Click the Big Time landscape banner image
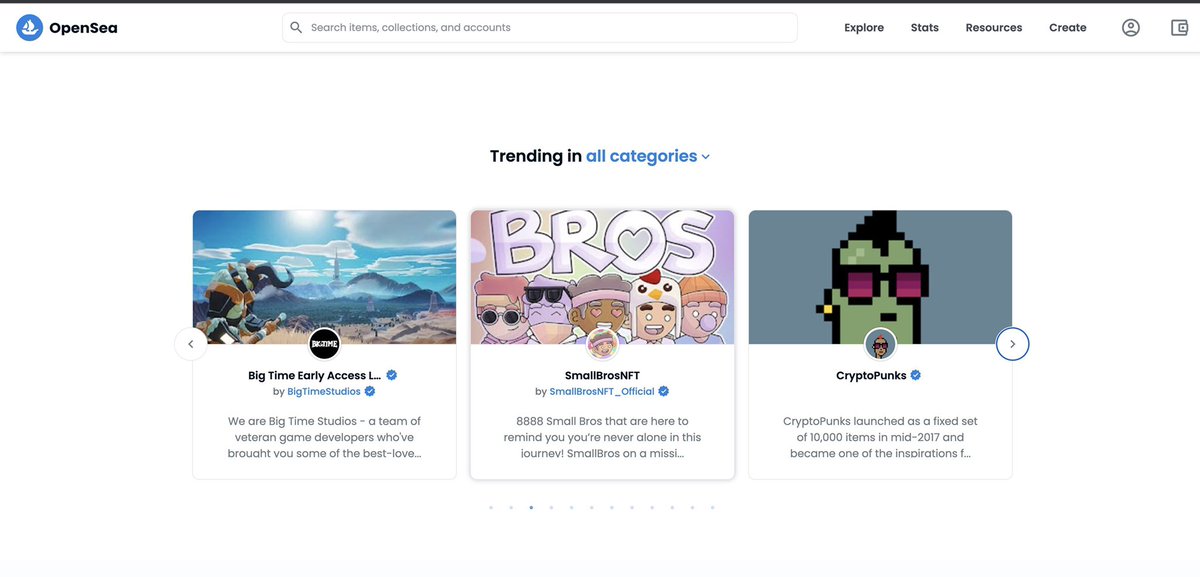This screenshot has height=577, width=1200. (324, 277)
